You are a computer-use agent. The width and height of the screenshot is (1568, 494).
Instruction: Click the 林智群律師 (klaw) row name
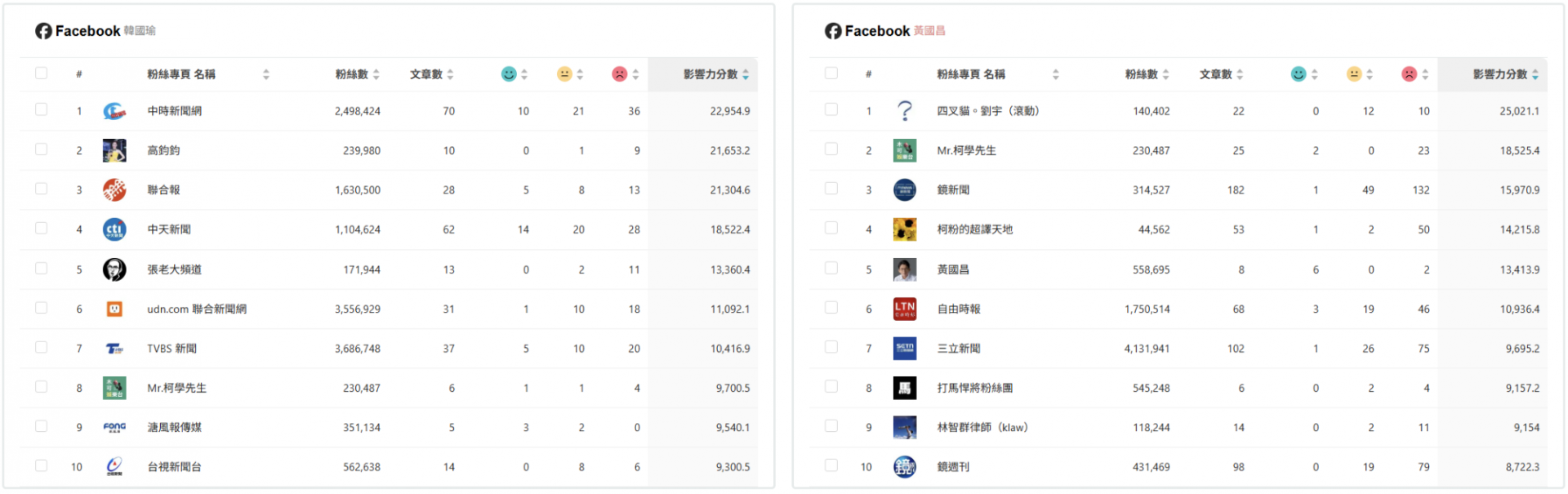click(982, 428)
